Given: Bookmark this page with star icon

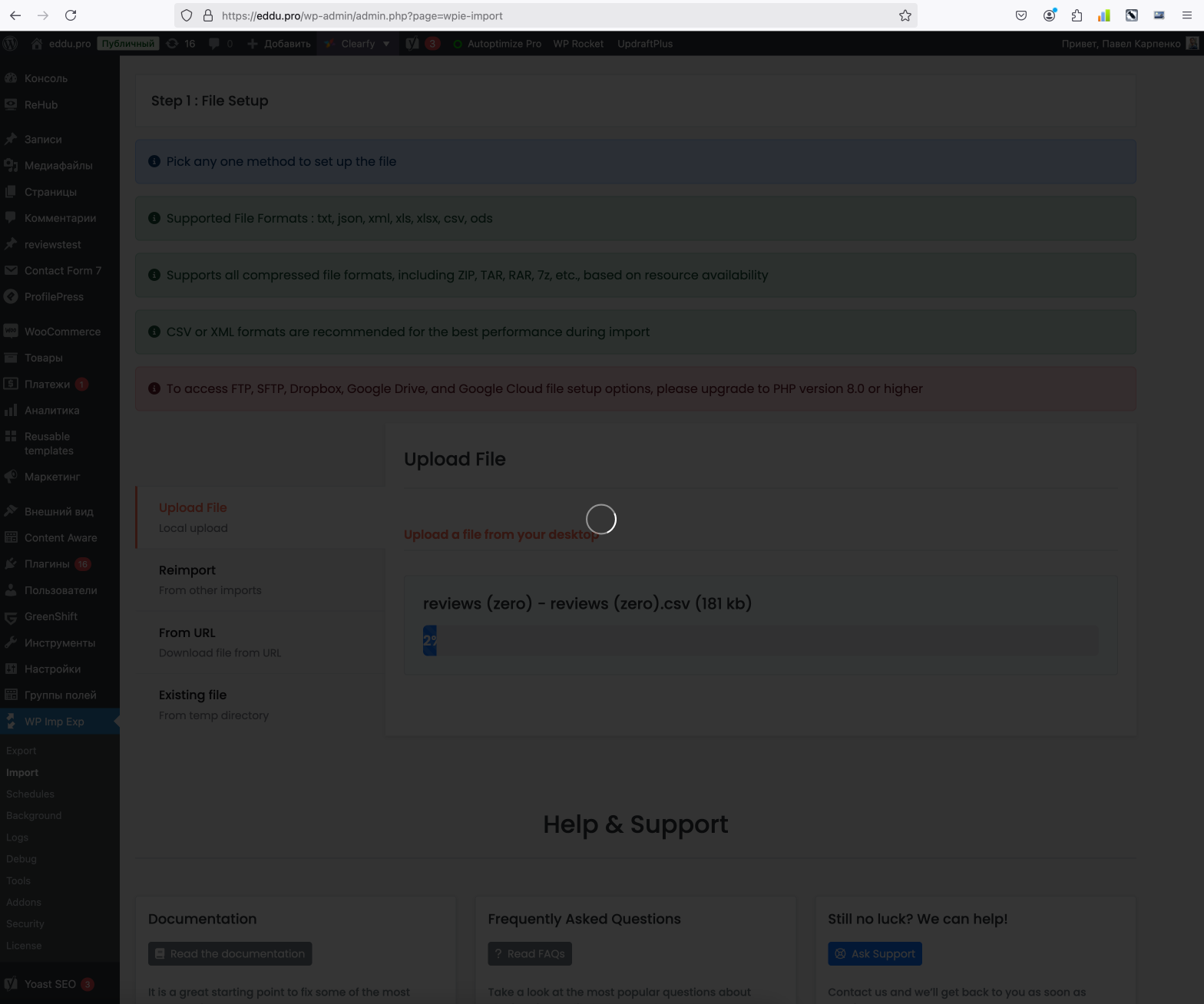Looking at the screenshot, I should [x=905, y=15].
